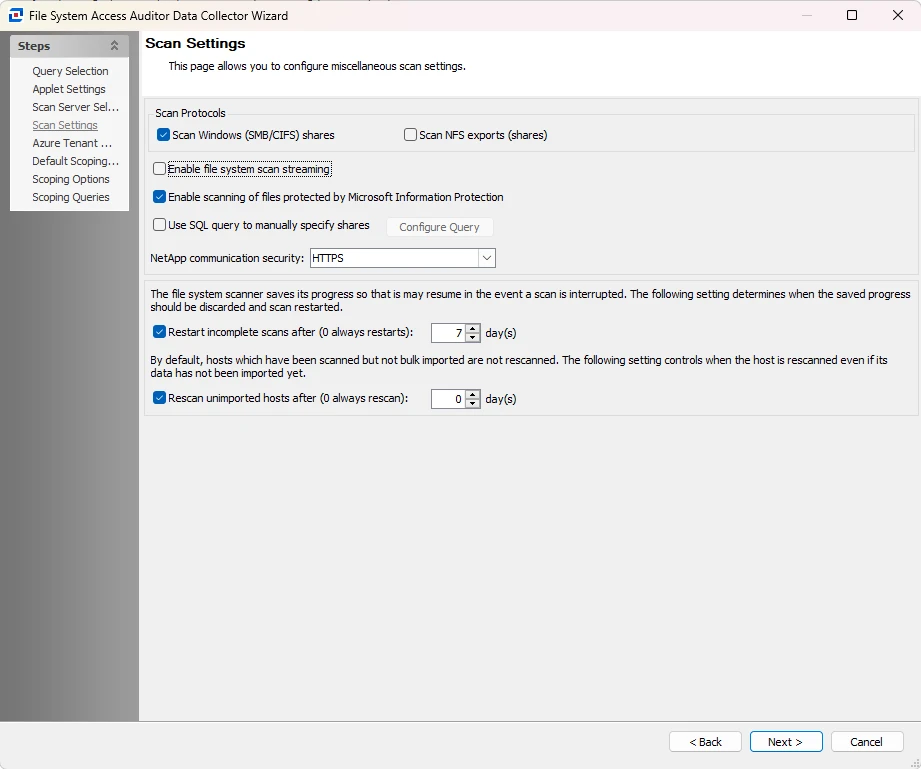Click NetApp communication security label
This screenshot has height=769, width=921.
(x=227, y=258)
